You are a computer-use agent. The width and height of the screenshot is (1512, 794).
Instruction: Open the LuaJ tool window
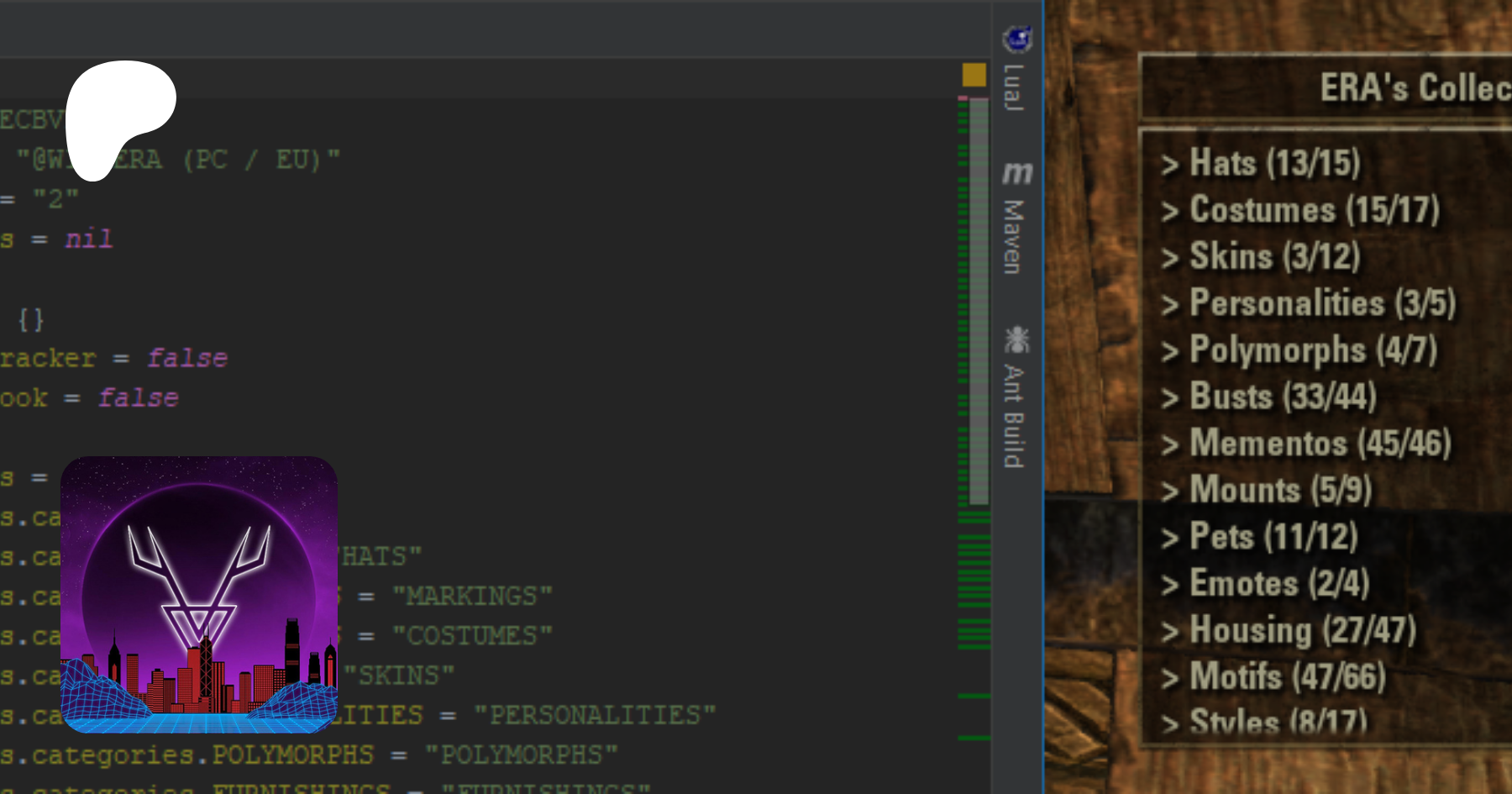click(1016, 71)
